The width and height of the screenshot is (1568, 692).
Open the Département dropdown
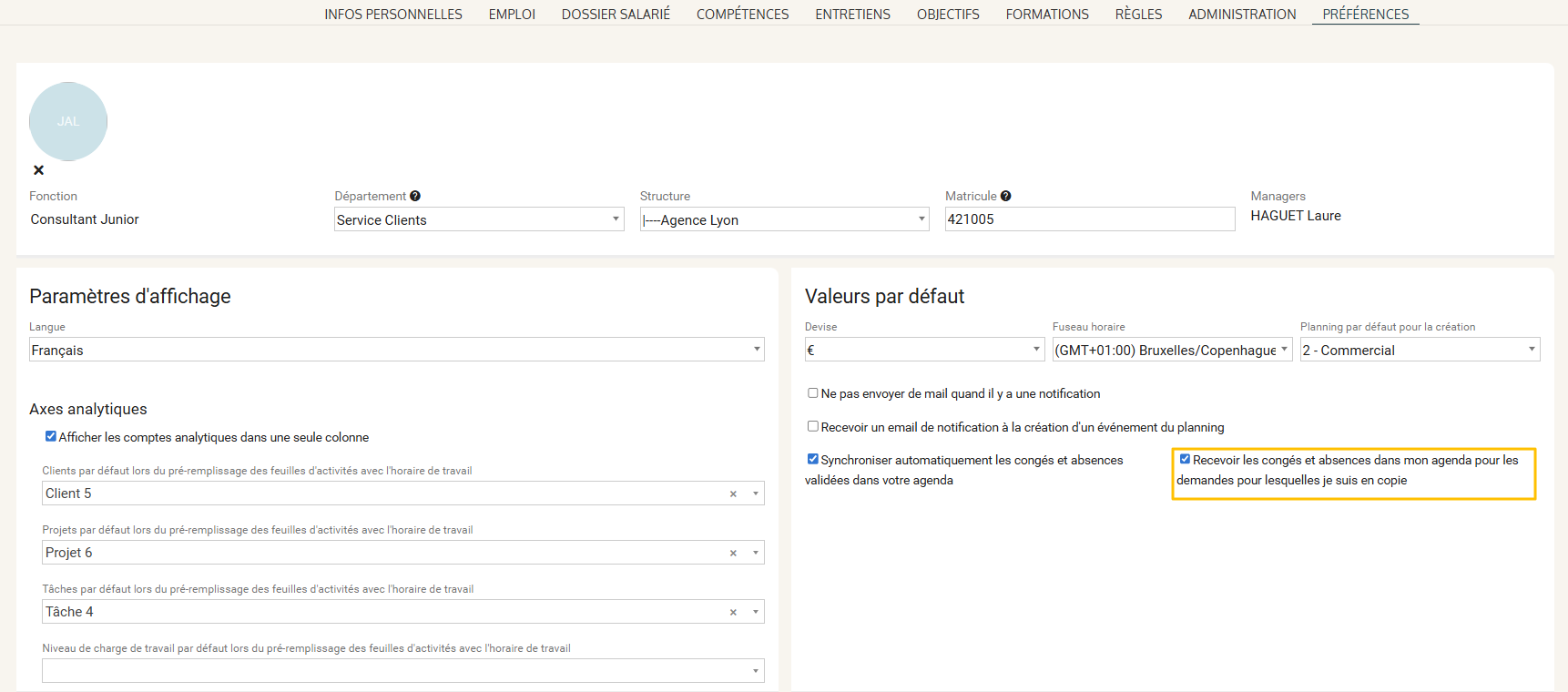pyautogui.click(x=478, y=219)
